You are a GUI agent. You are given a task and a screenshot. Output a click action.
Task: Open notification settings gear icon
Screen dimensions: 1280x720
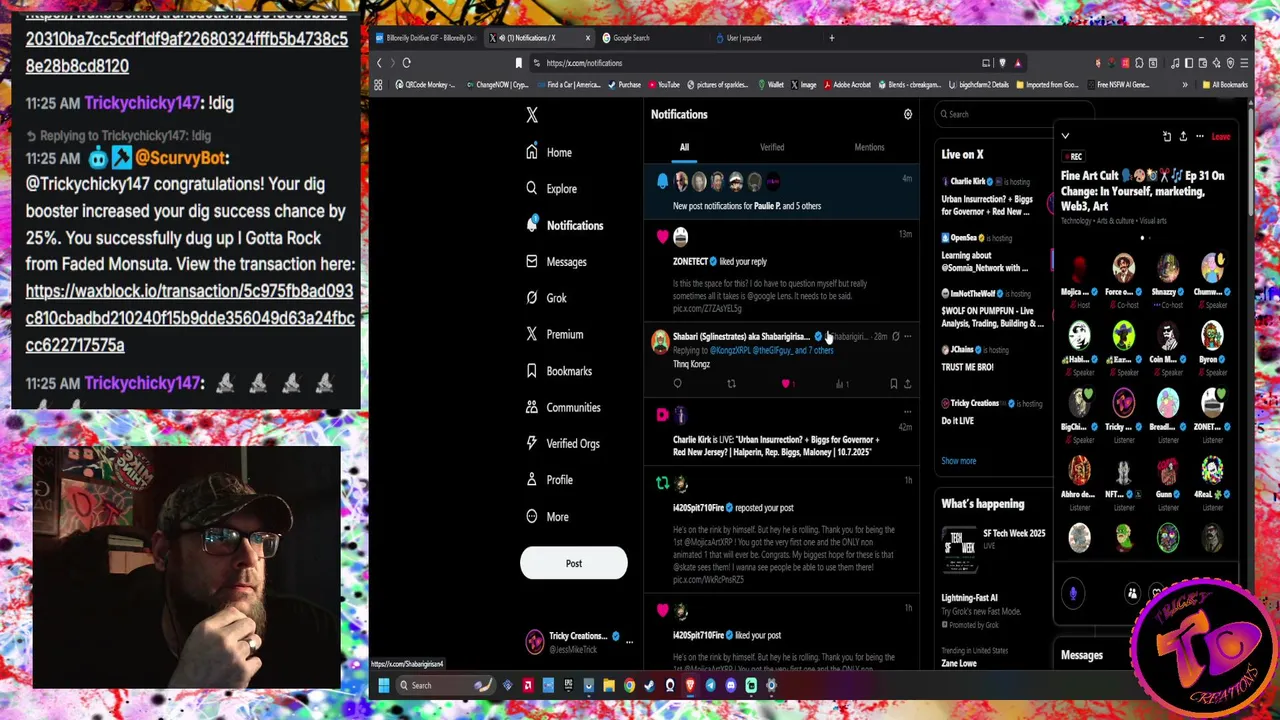(908, 114)
